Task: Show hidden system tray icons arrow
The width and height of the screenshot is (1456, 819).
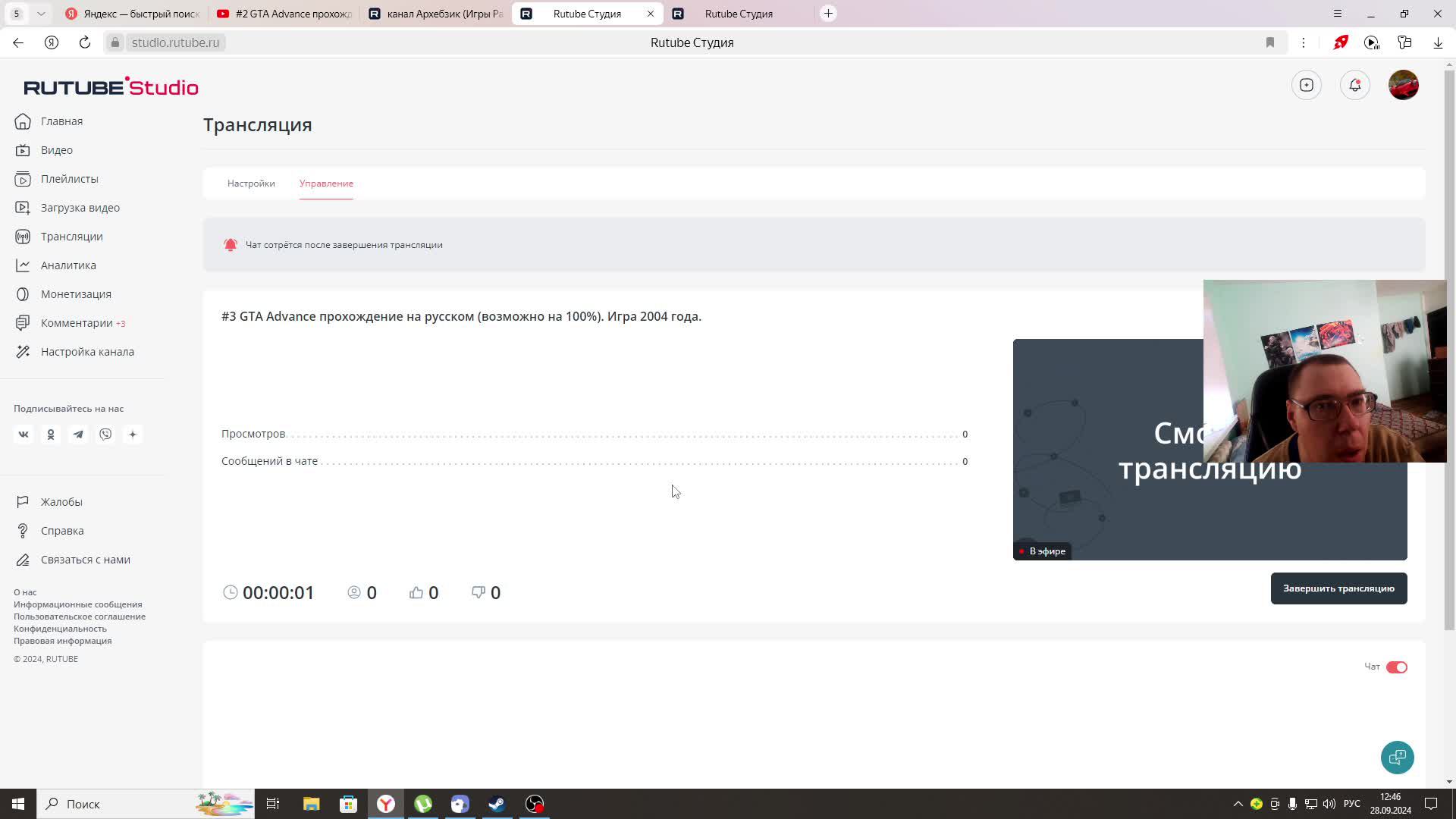Action: pos(1238,804)
